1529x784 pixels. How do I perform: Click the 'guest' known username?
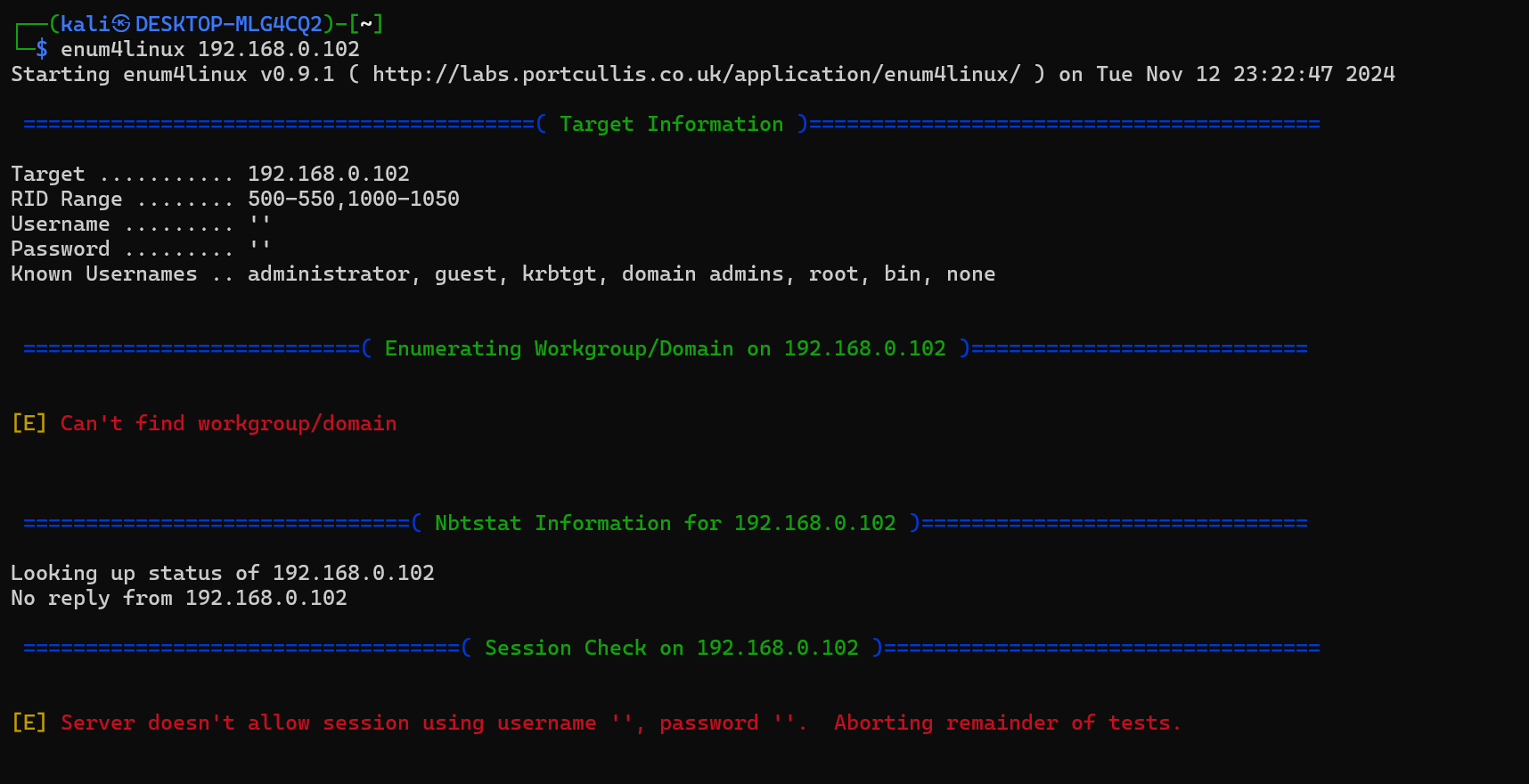coord(466,274)
